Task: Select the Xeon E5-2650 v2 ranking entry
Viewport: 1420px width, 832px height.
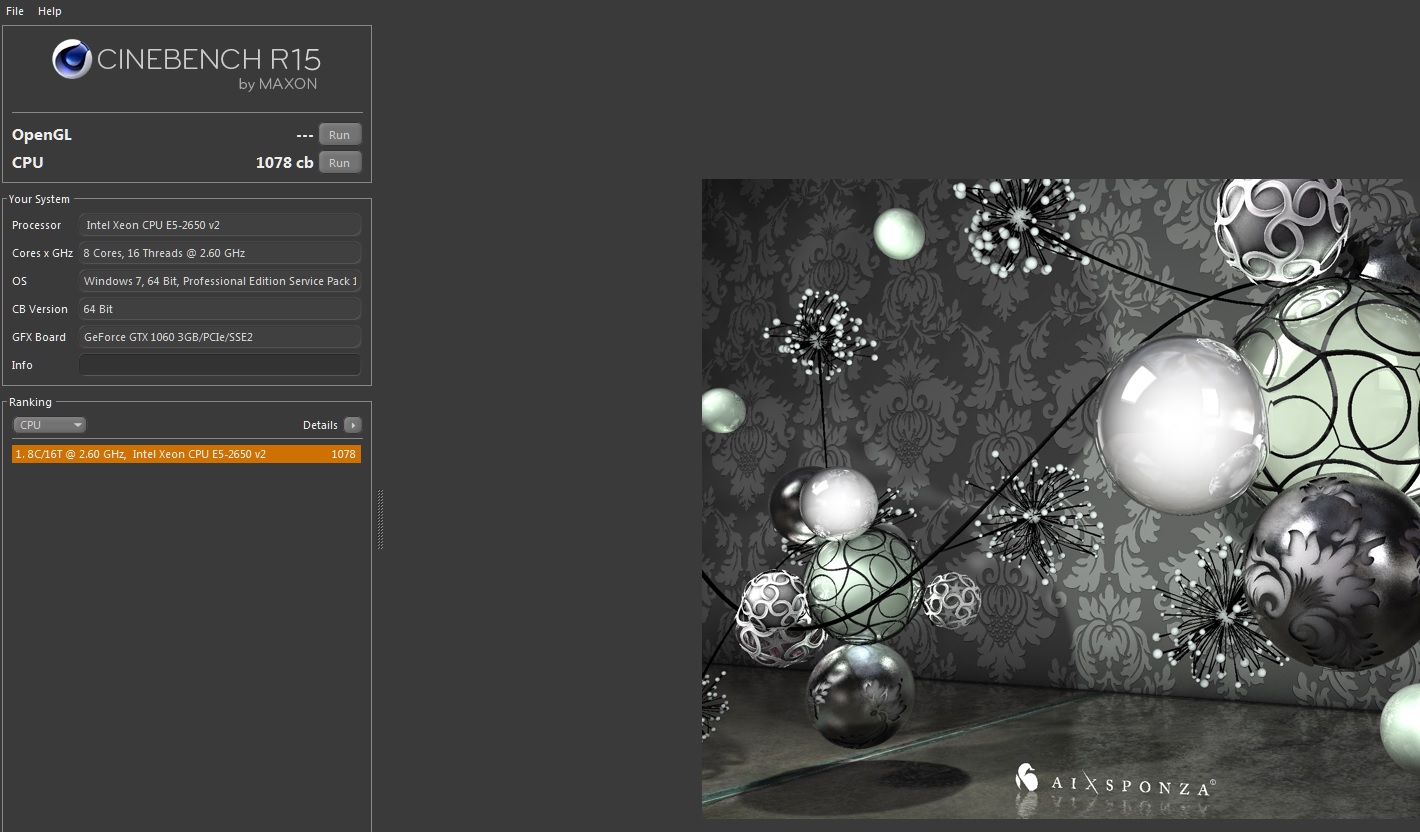Action: 186,454
